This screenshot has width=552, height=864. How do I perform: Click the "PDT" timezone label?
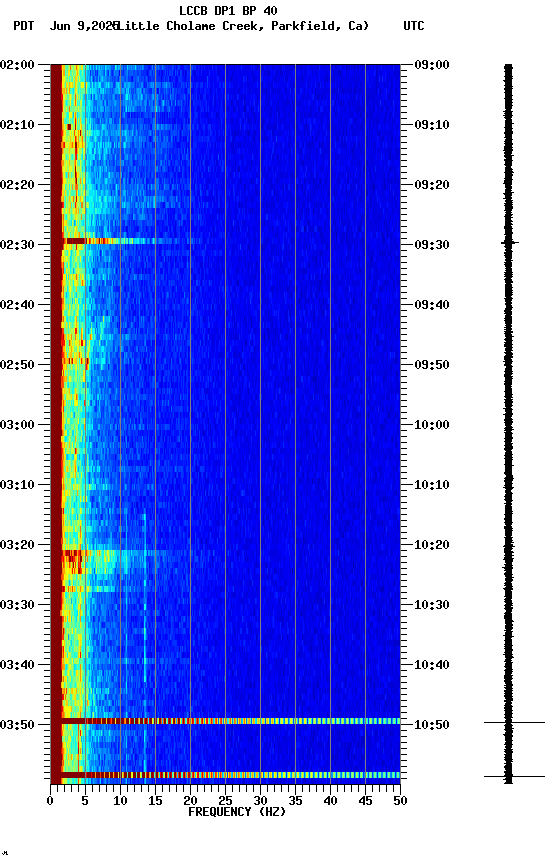click(x=24, y=26)
